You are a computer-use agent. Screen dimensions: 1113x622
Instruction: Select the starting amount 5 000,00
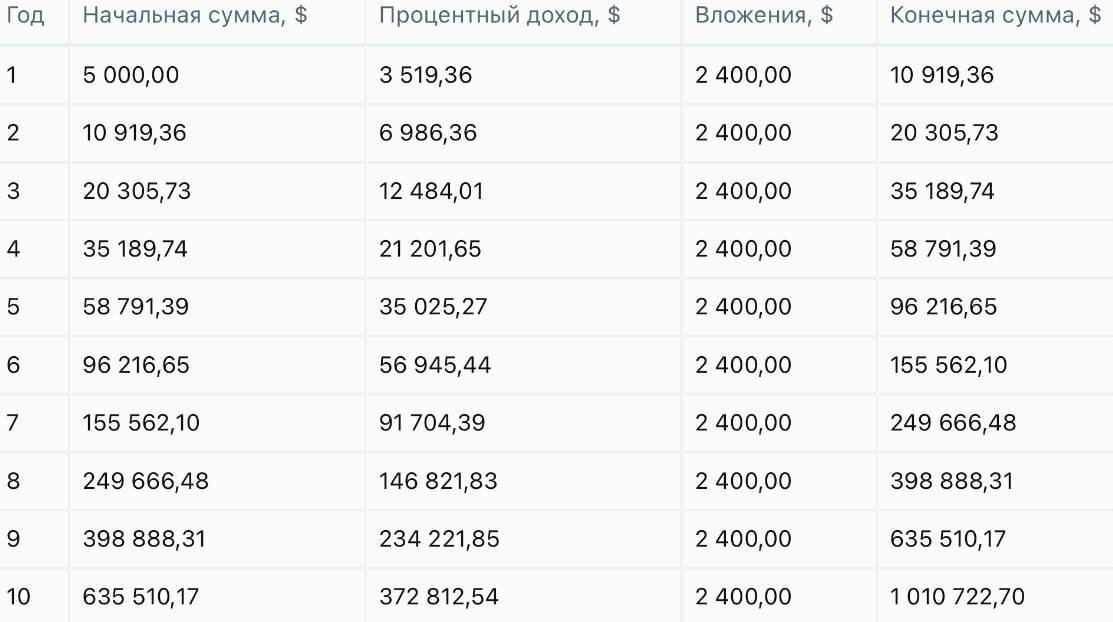point(131,75)
